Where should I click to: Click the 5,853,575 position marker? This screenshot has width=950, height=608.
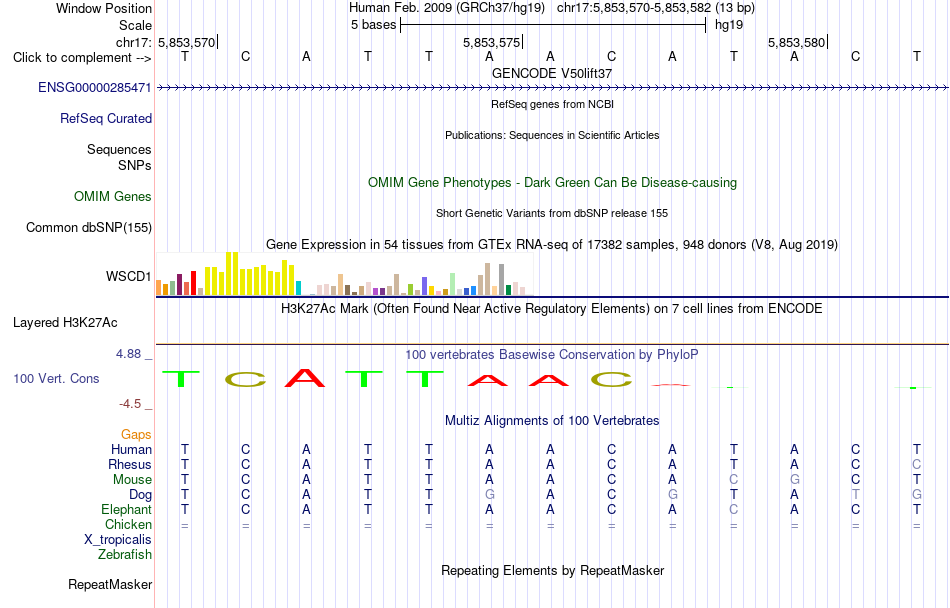[x=491, y=42]
